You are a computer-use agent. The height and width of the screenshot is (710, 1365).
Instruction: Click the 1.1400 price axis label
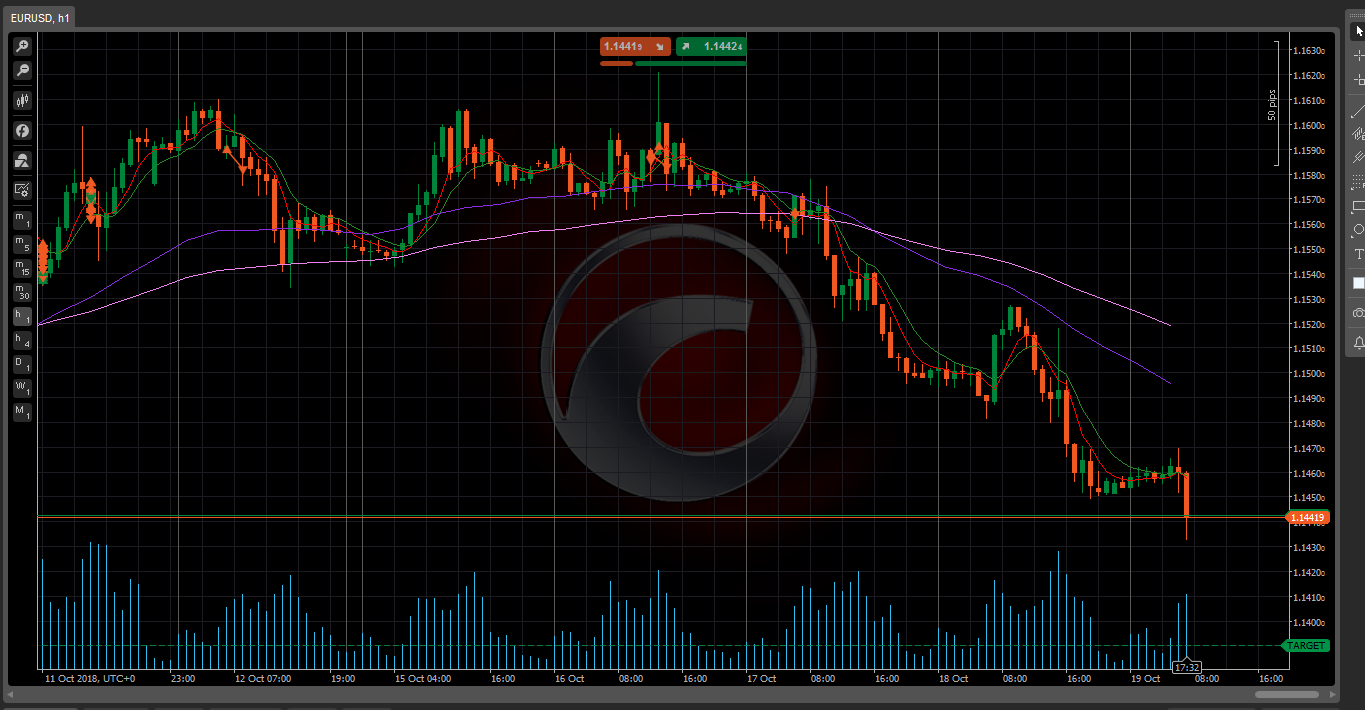coord(1309,622)
